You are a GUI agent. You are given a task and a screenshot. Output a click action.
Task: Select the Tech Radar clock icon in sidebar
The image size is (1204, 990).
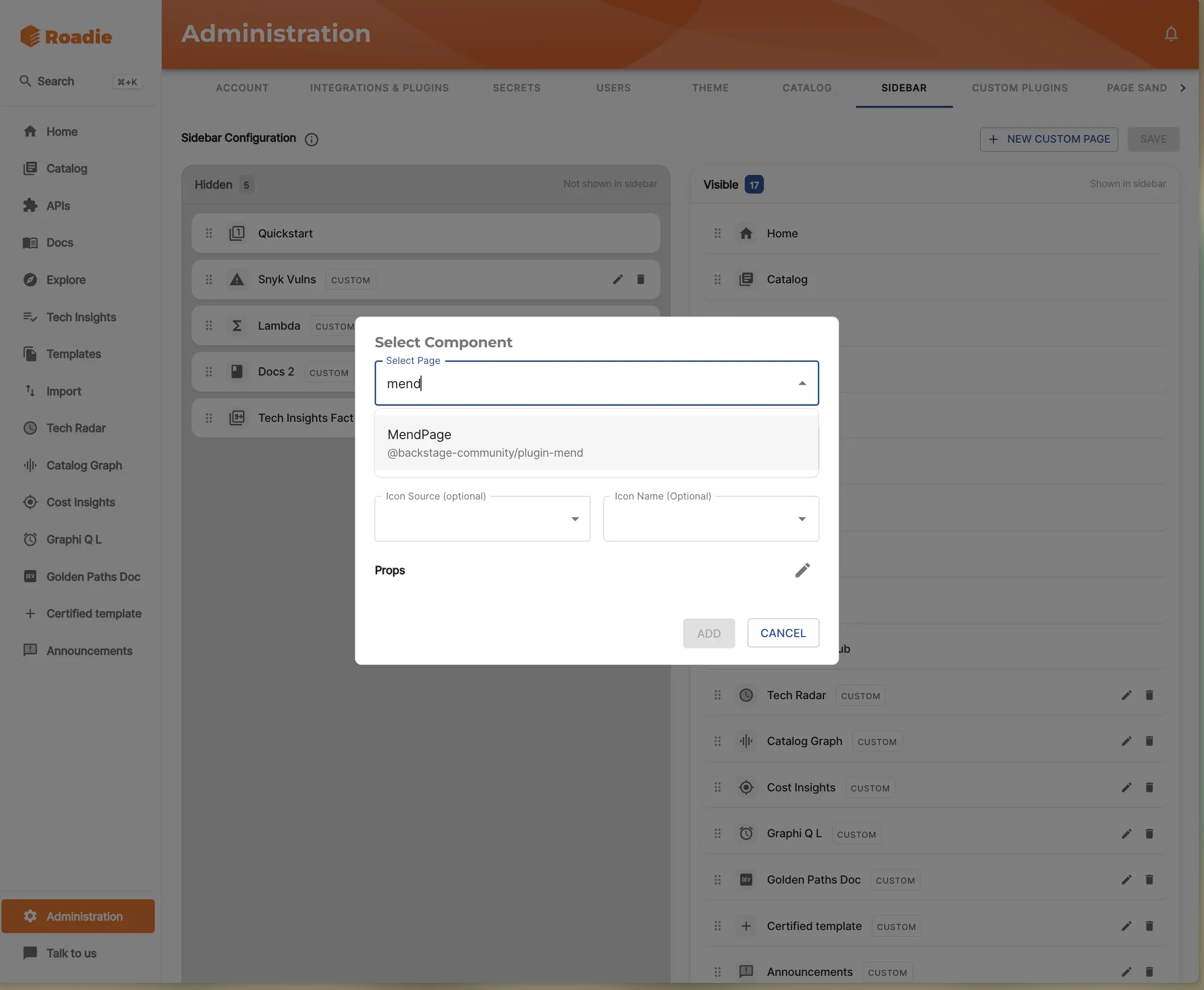point(30,428)
